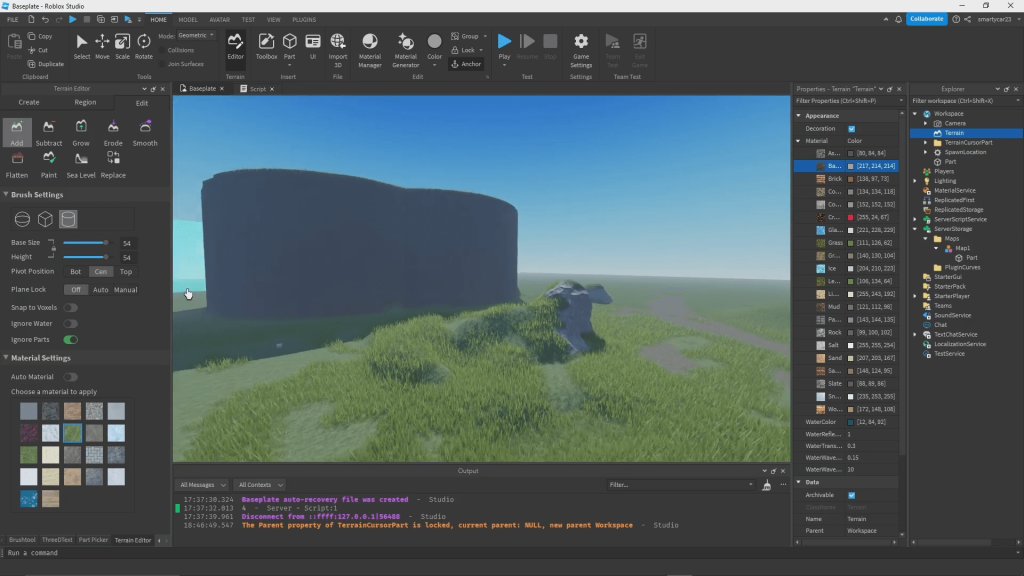Set Plane Lock to Auto
Image resolution: width=1024 pixels, height=576 pixels.
coord(101,290)
